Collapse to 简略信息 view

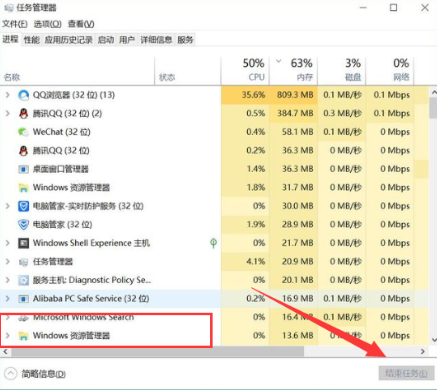pos(35,374)
